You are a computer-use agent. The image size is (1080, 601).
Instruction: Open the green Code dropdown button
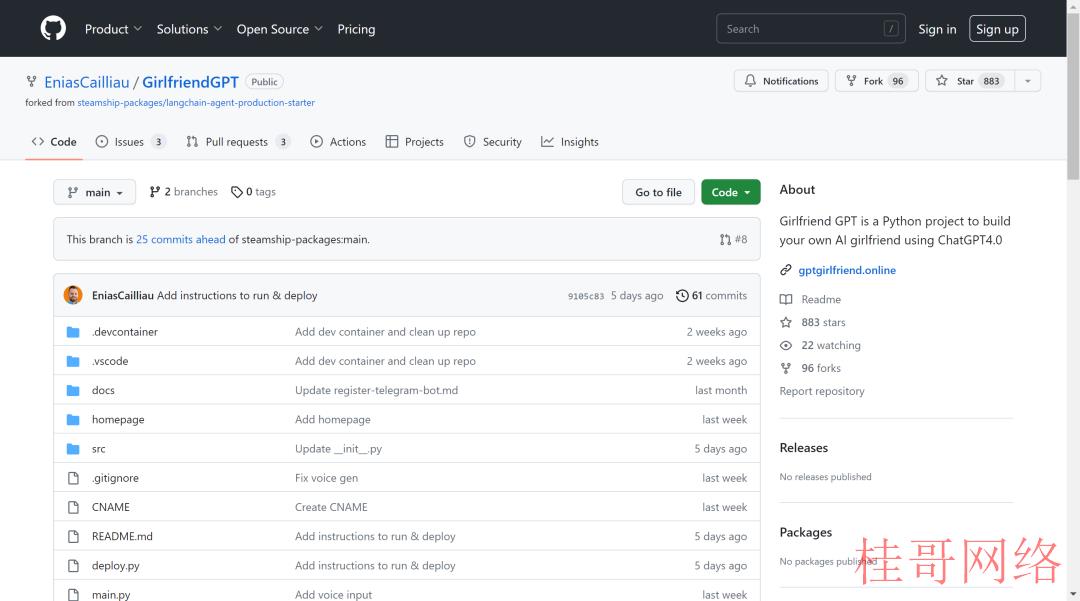pos(731,192)
